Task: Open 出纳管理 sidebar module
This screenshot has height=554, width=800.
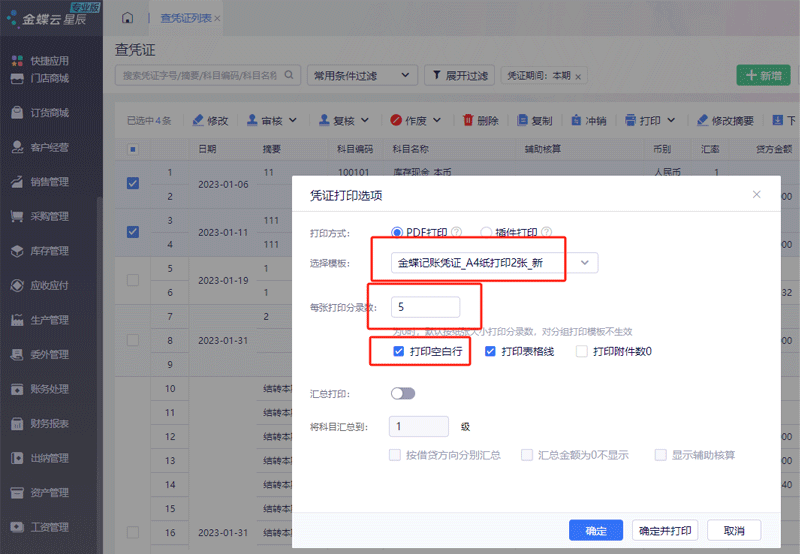Action: pos(40,458)
